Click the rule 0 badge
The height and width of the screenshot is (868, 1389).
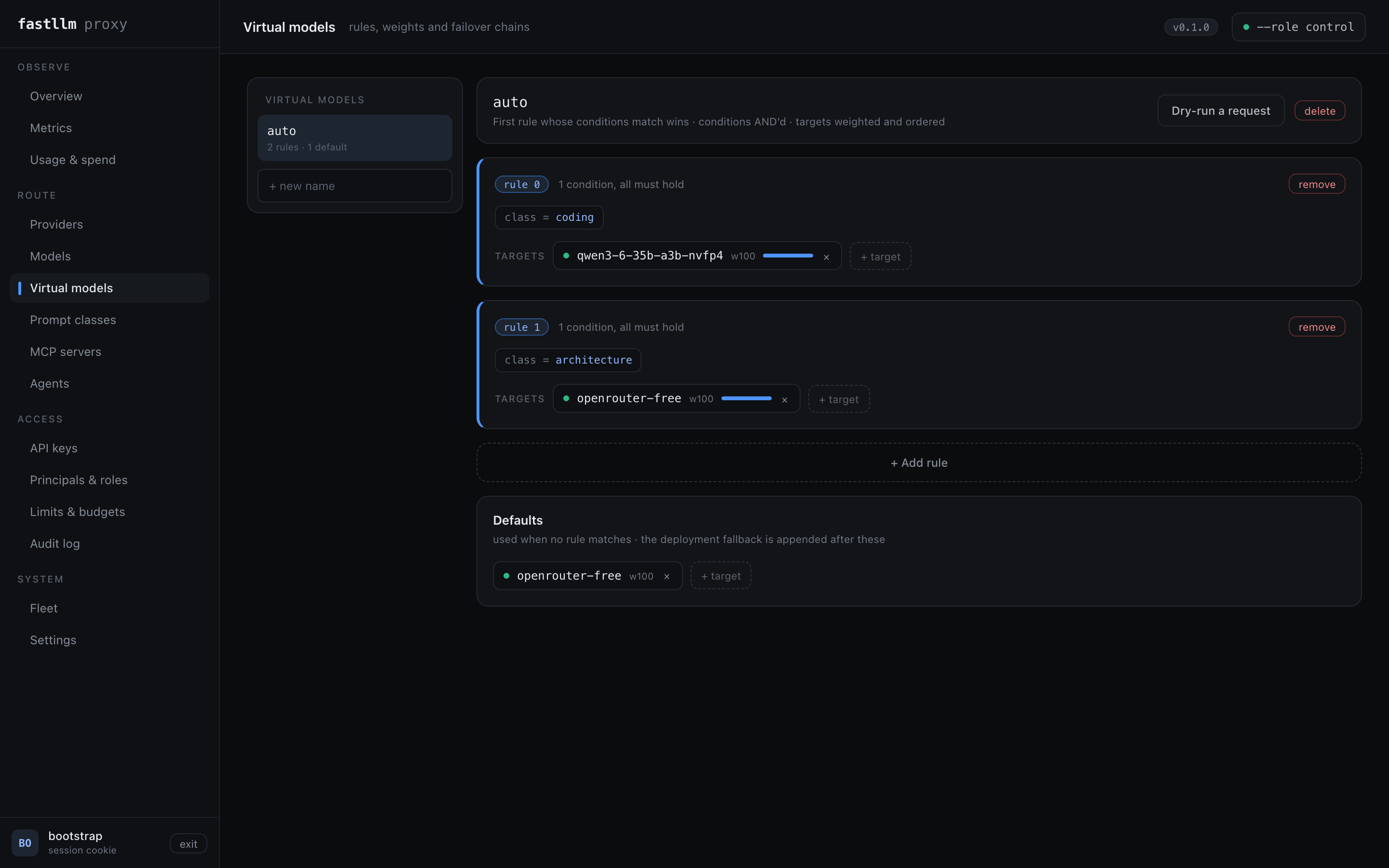click(521, 184)
